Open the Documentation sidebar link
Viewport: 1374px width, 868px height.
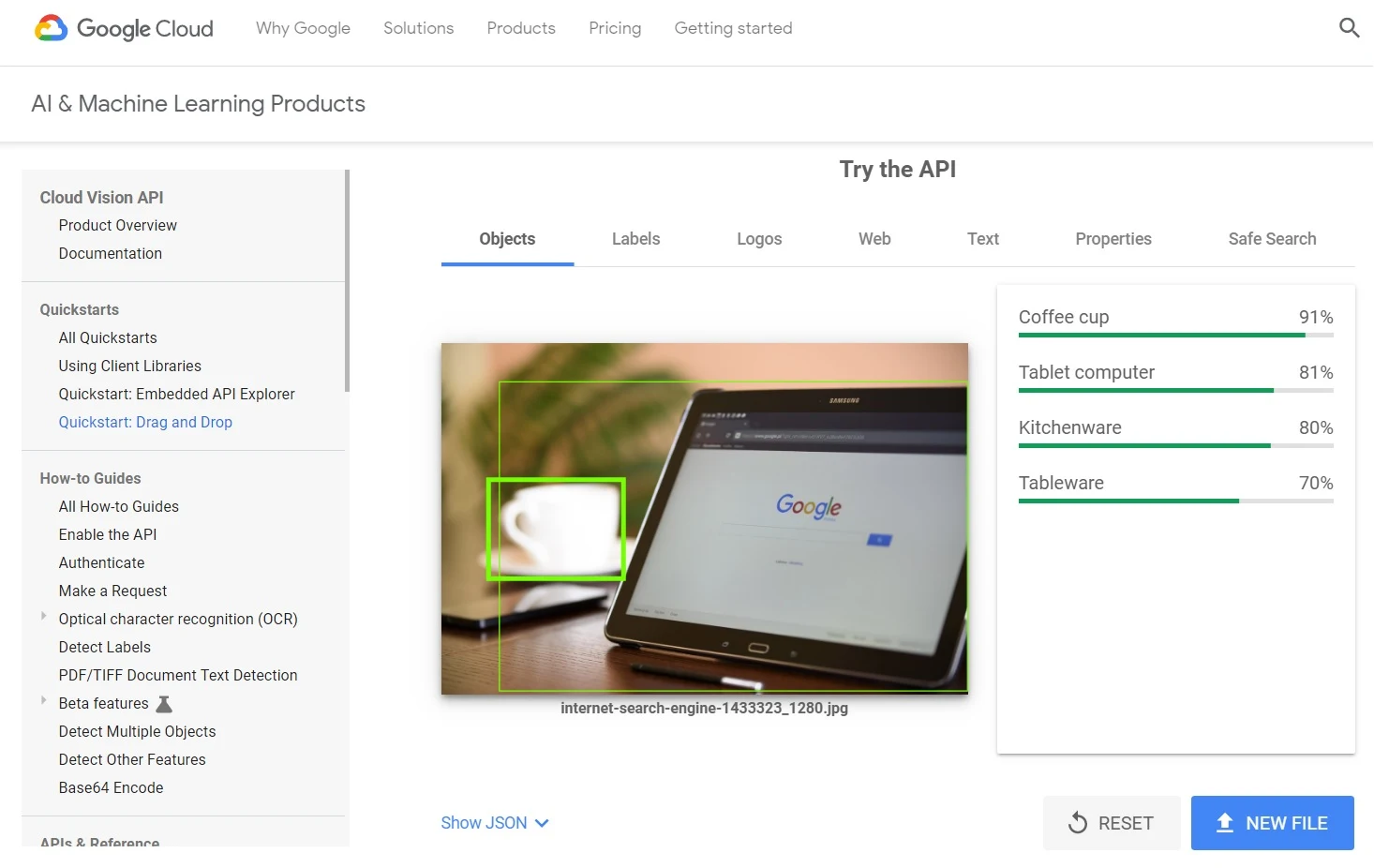click(110, 253)
